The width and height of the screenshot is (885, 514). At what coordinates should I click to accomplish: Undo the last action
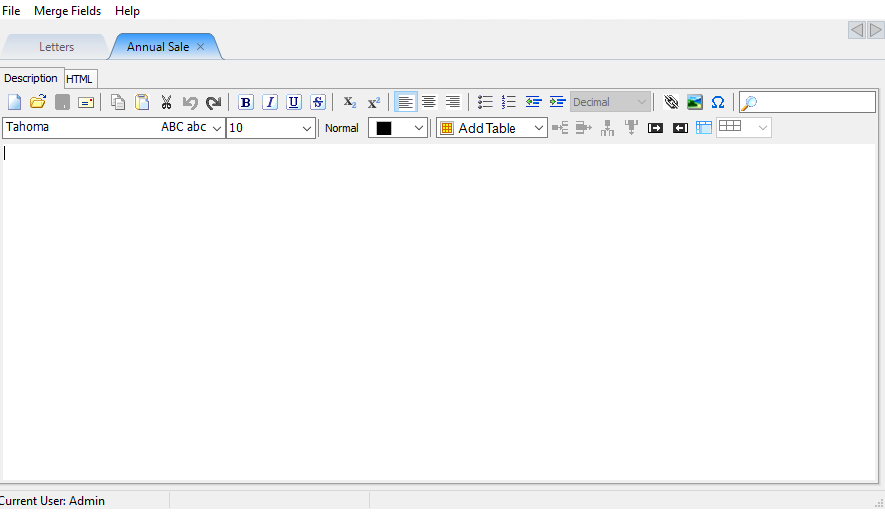[190, 103]
